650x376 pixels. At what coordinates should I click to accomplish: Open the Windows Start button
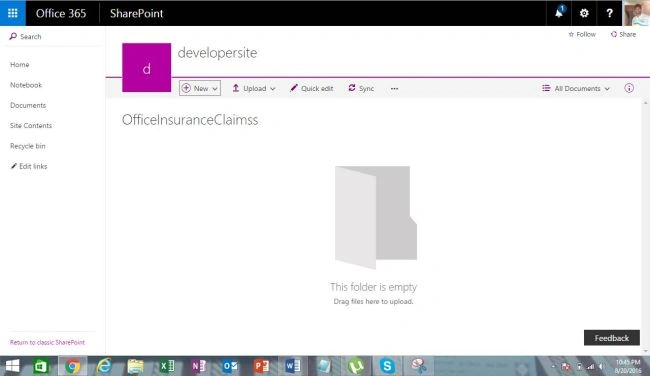pos(12,366)
